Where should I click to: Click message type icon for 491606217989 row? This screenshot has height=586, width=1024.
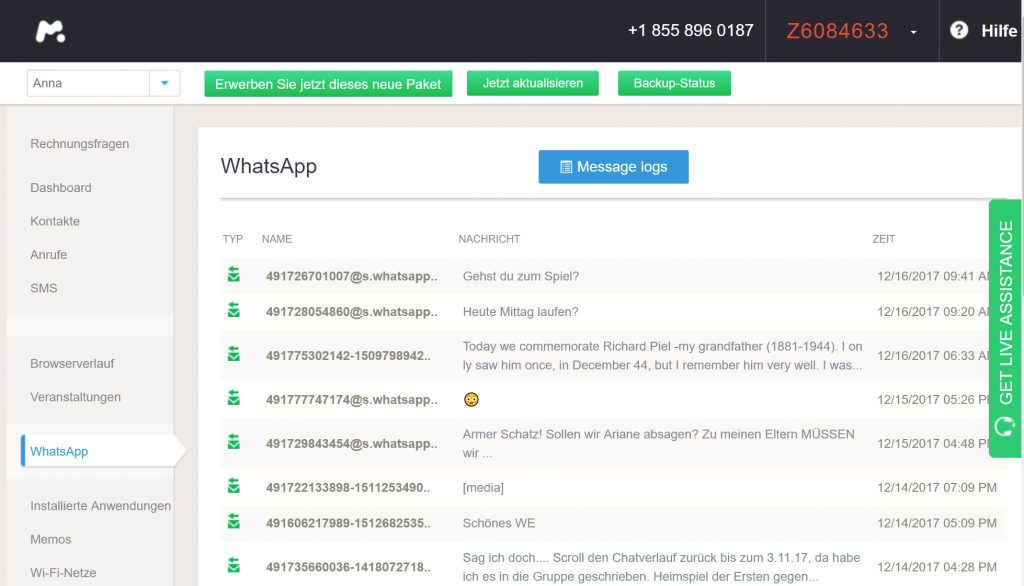[x=234, y=521]
